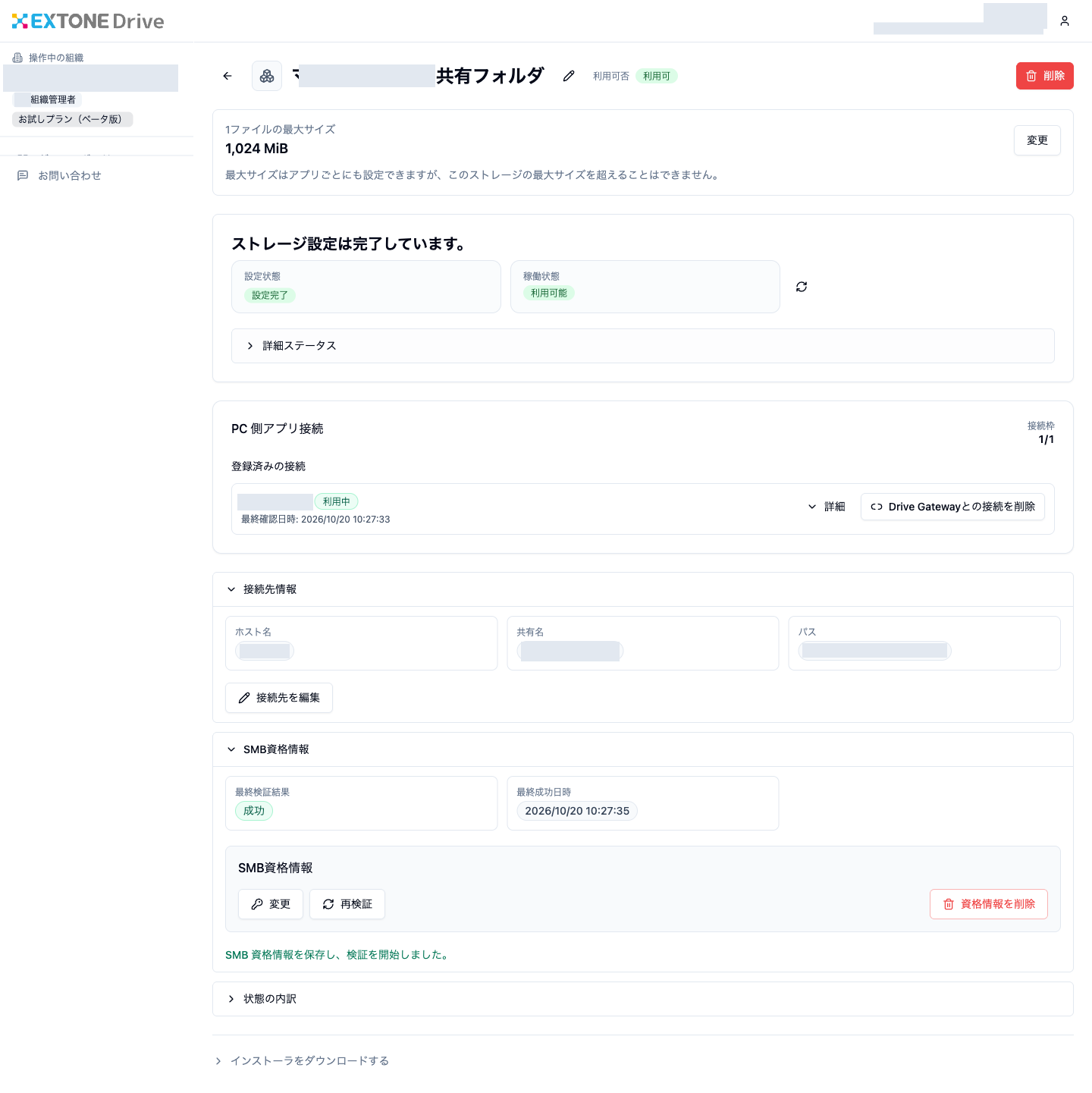Screen dimensions: 1092x1093
Task: Click the Drive Gatewayとの接続を削除 button
Action: pos(952,507)
